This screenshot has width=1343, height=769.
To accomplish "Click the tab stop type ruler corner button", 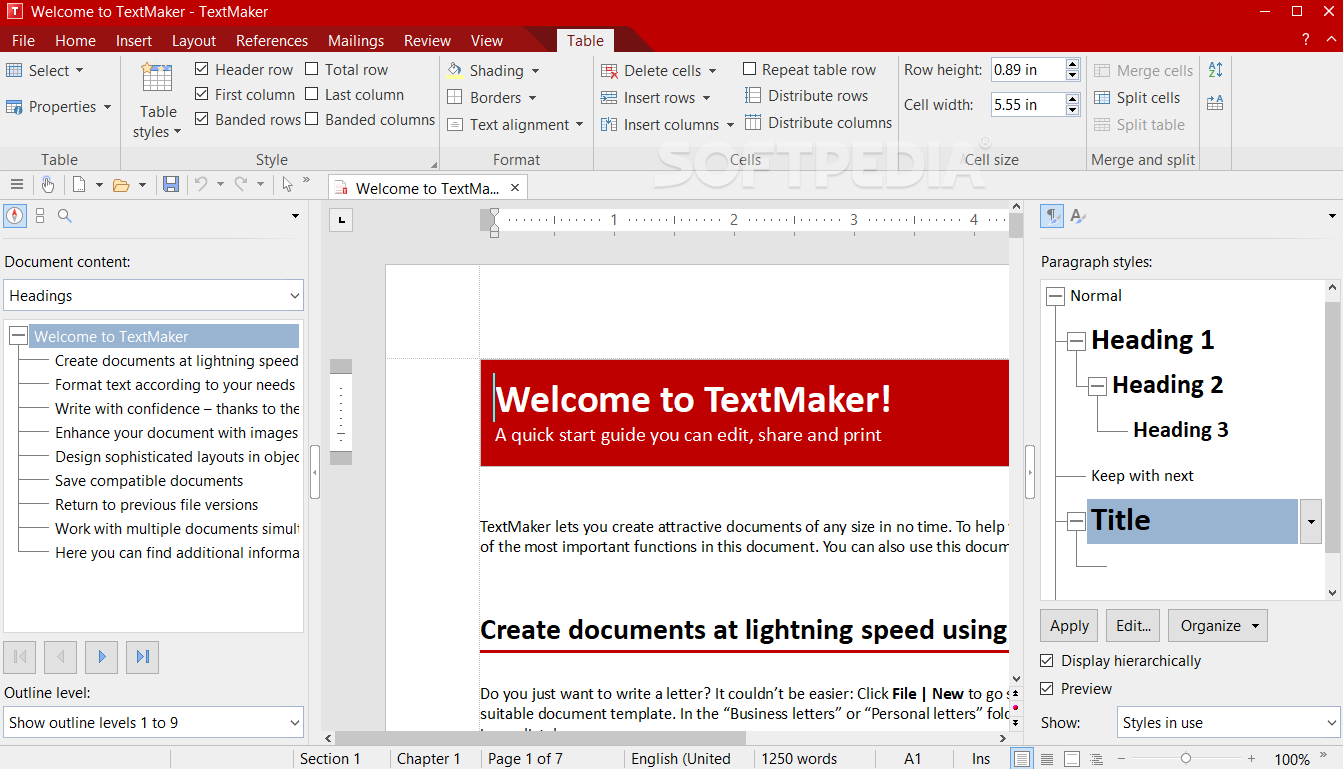I will [341, 219].
